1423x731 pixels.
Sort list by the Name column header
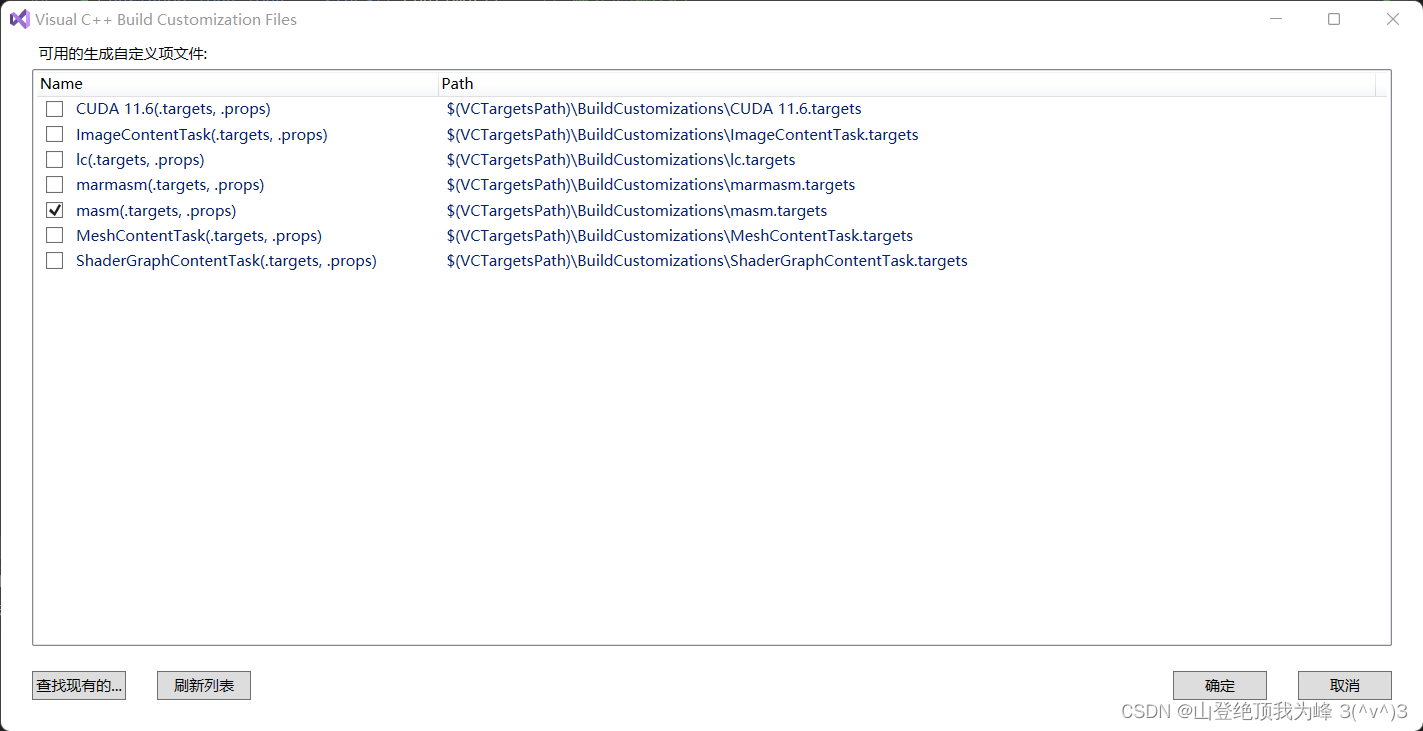click(x=236, y=84)
